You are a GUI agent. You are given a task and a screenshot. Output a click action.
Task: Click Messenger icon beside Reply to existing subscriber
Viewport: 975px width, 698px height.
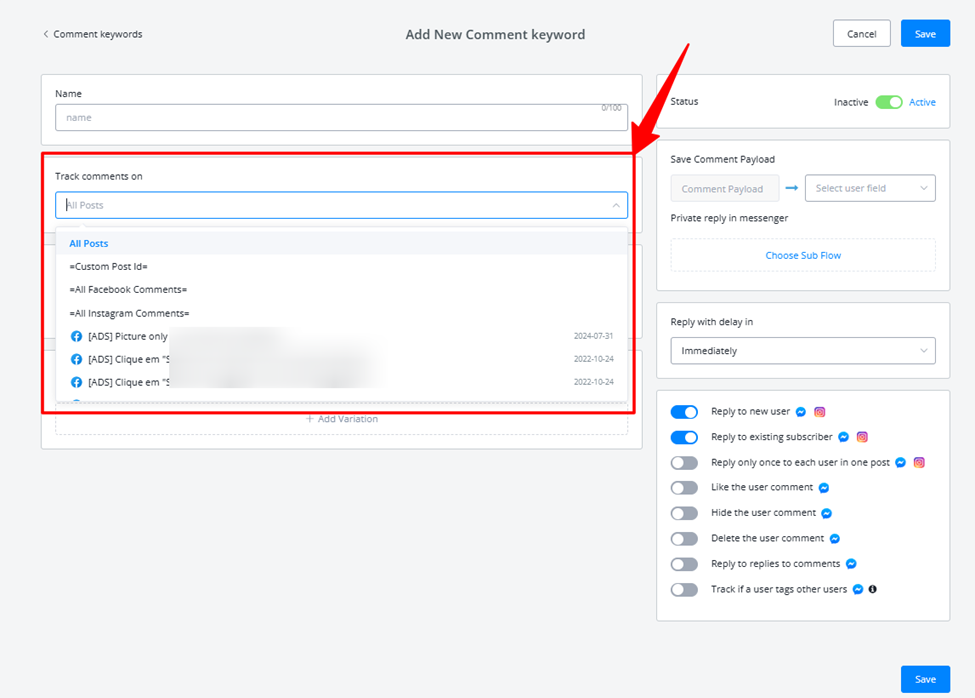tap(843, 437)
